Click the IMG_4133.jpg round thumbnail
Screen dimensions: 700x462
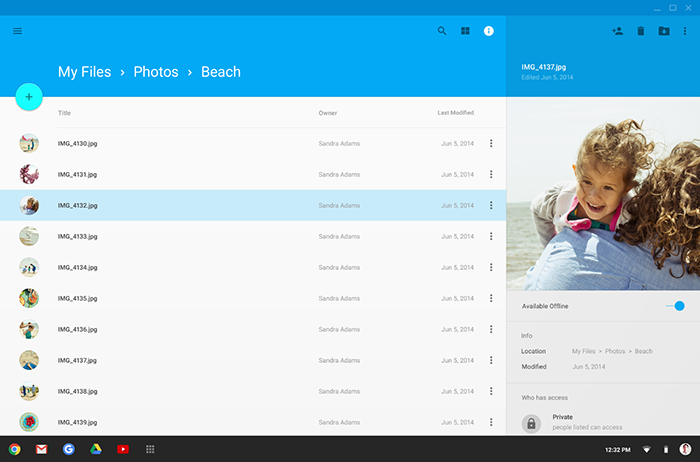coord(29,236)
